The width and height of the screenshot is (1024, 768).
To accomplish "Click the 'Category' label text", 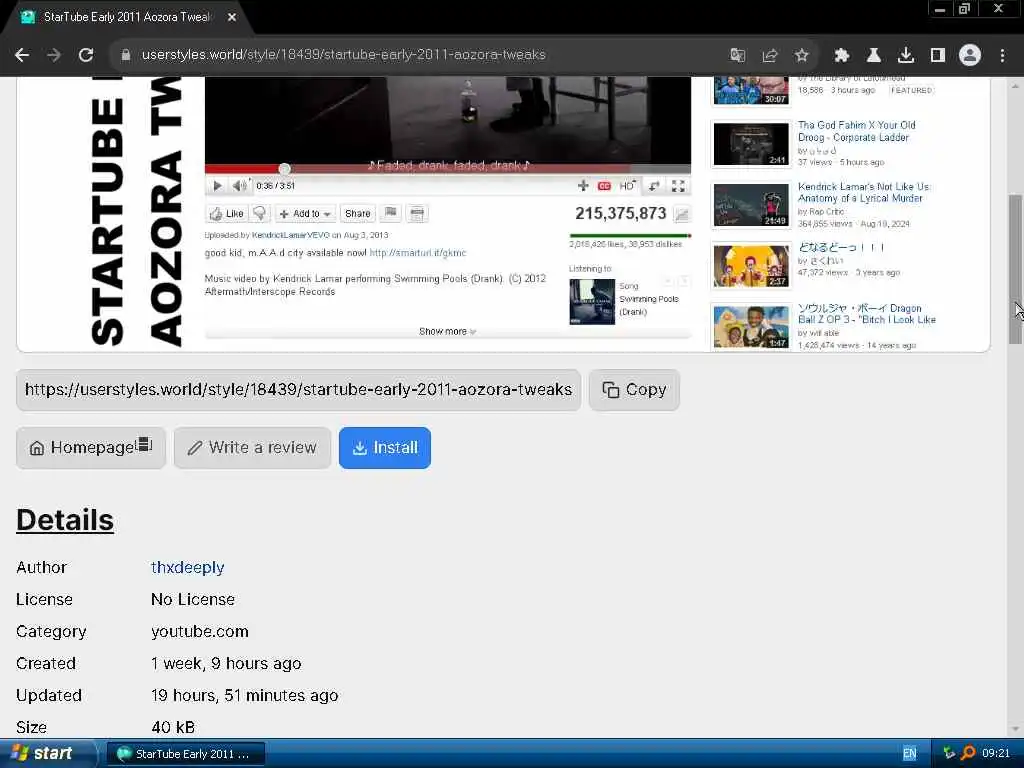I will (x=51, y=632).
